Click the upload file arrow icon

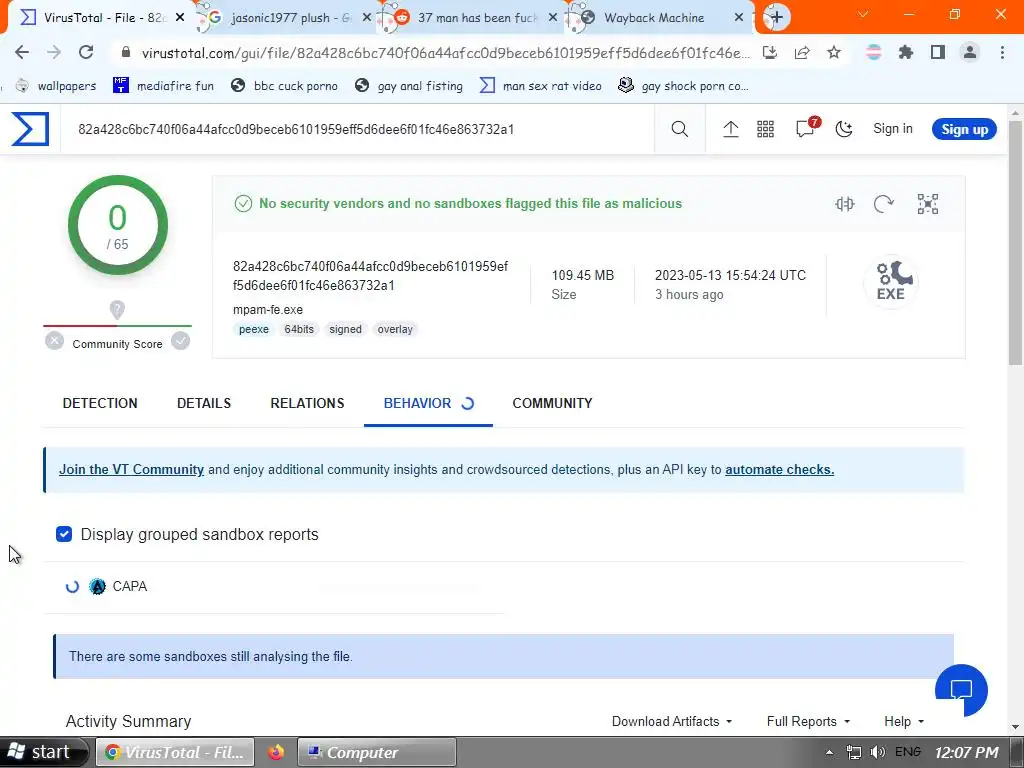click(x=730, y=129)
